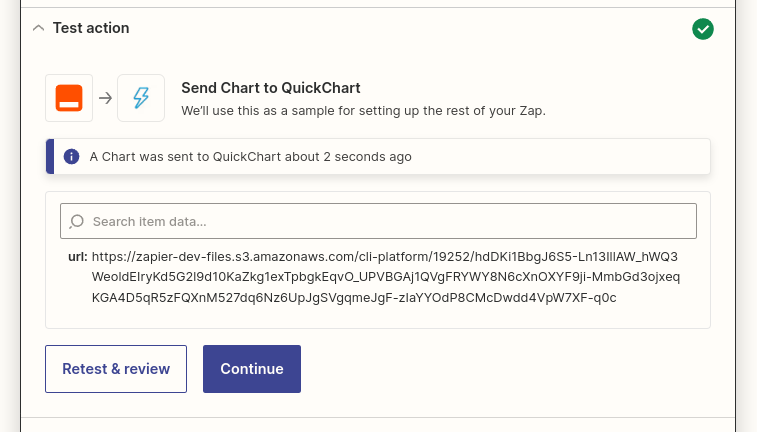Click the Retest & review button
Image resolution: width=757 pixels, height=432 pixels.
(x=116, y=369)
